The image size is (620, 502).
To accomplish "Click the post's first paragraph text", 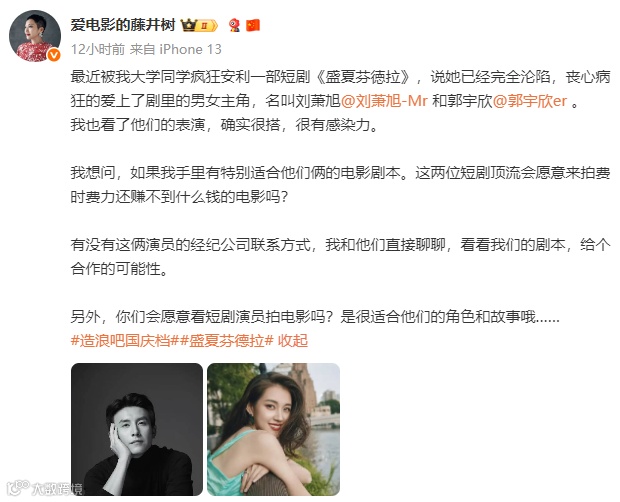I will coord(340,101).
